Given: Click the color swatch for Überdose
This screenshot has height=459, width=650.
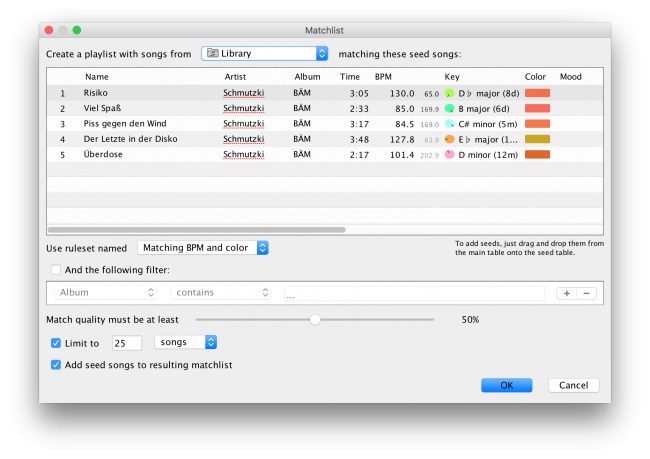Looking at the screenshot, I should coord(537,154).
